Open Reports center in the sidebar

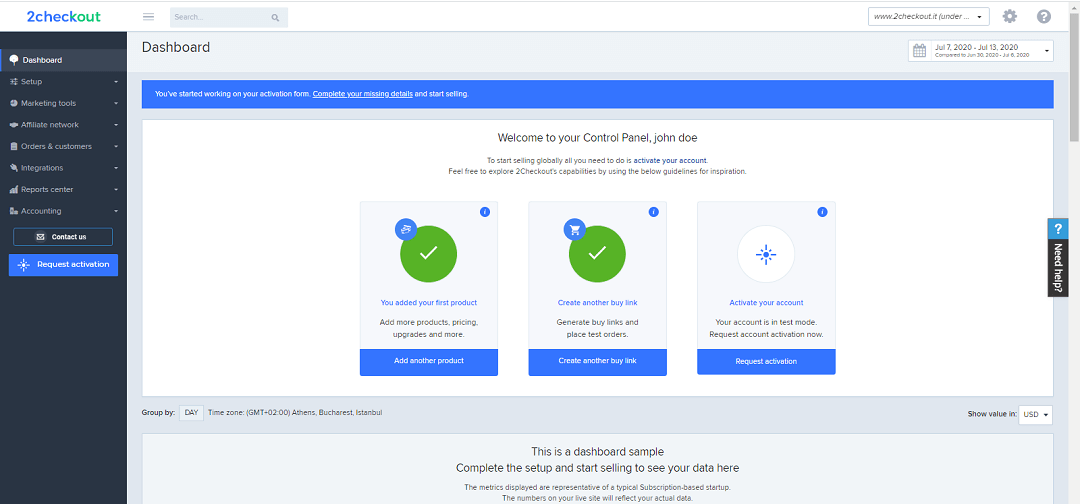click(x=63, y=189)
